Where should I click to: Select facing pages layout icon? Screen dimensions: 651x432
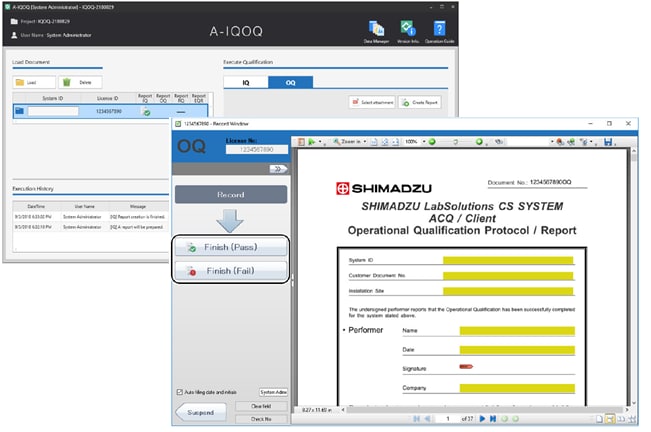click(621, 419)
